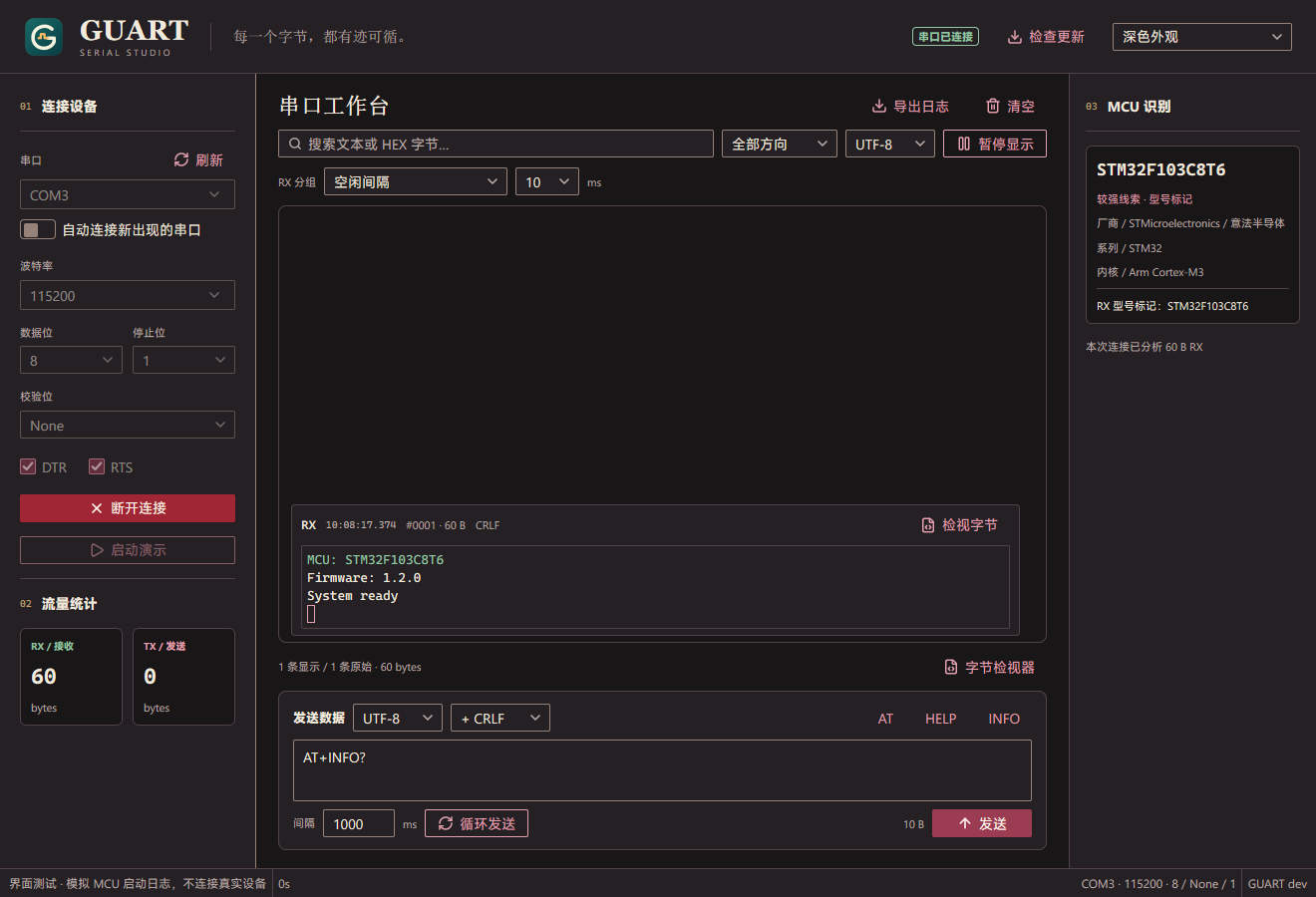The width and height of the screenshot is (1316, 897).
Task: Export log with 导出日志
Action: click(910, 106)
